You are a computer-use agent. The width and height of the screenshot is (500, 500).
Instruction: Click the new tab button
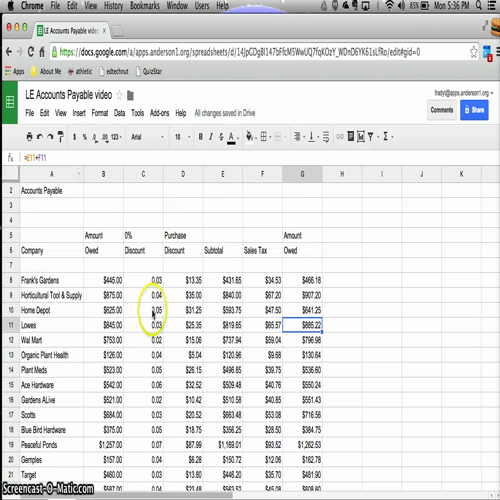tap(117, 31)
